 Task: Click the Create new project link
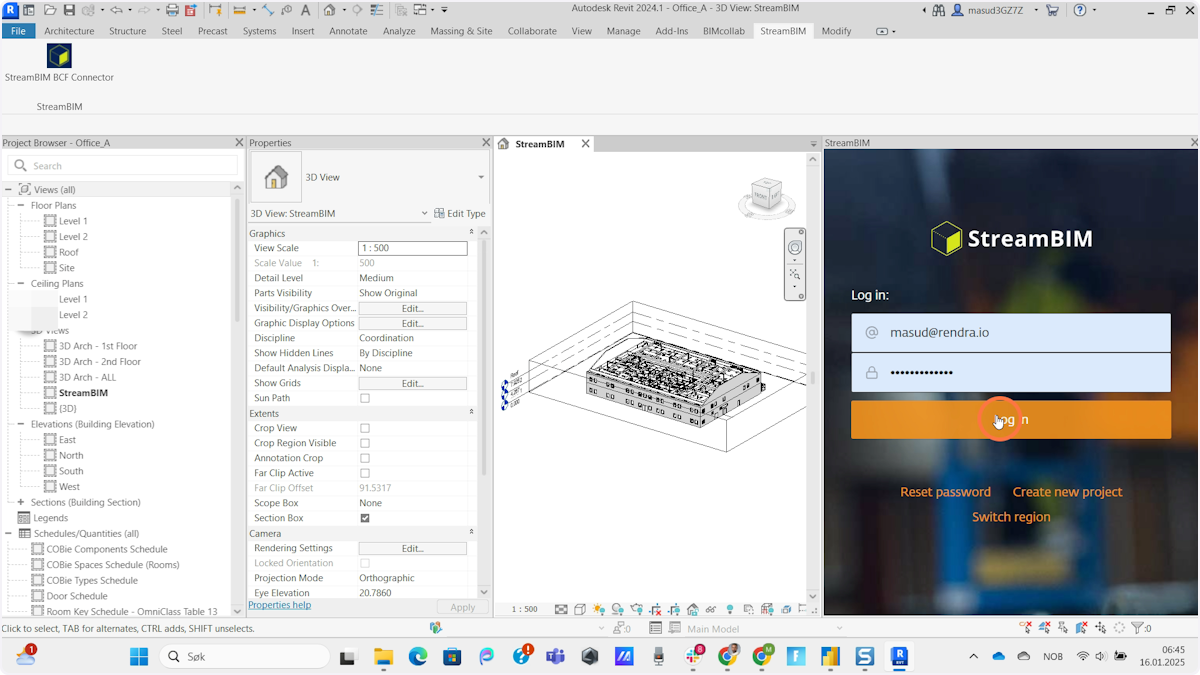click(1067, 492)
